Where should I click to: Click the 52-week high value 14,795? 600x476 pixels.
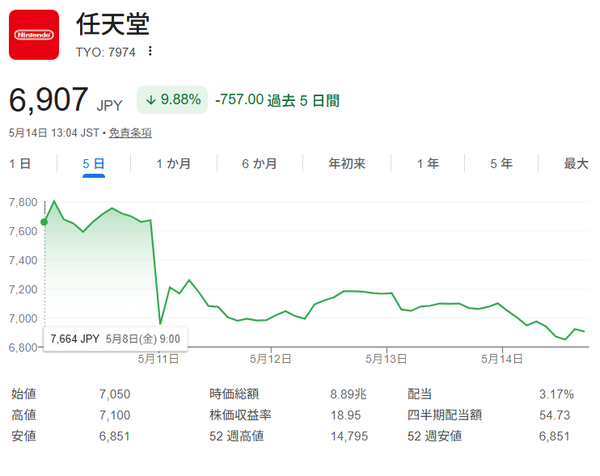349,436
